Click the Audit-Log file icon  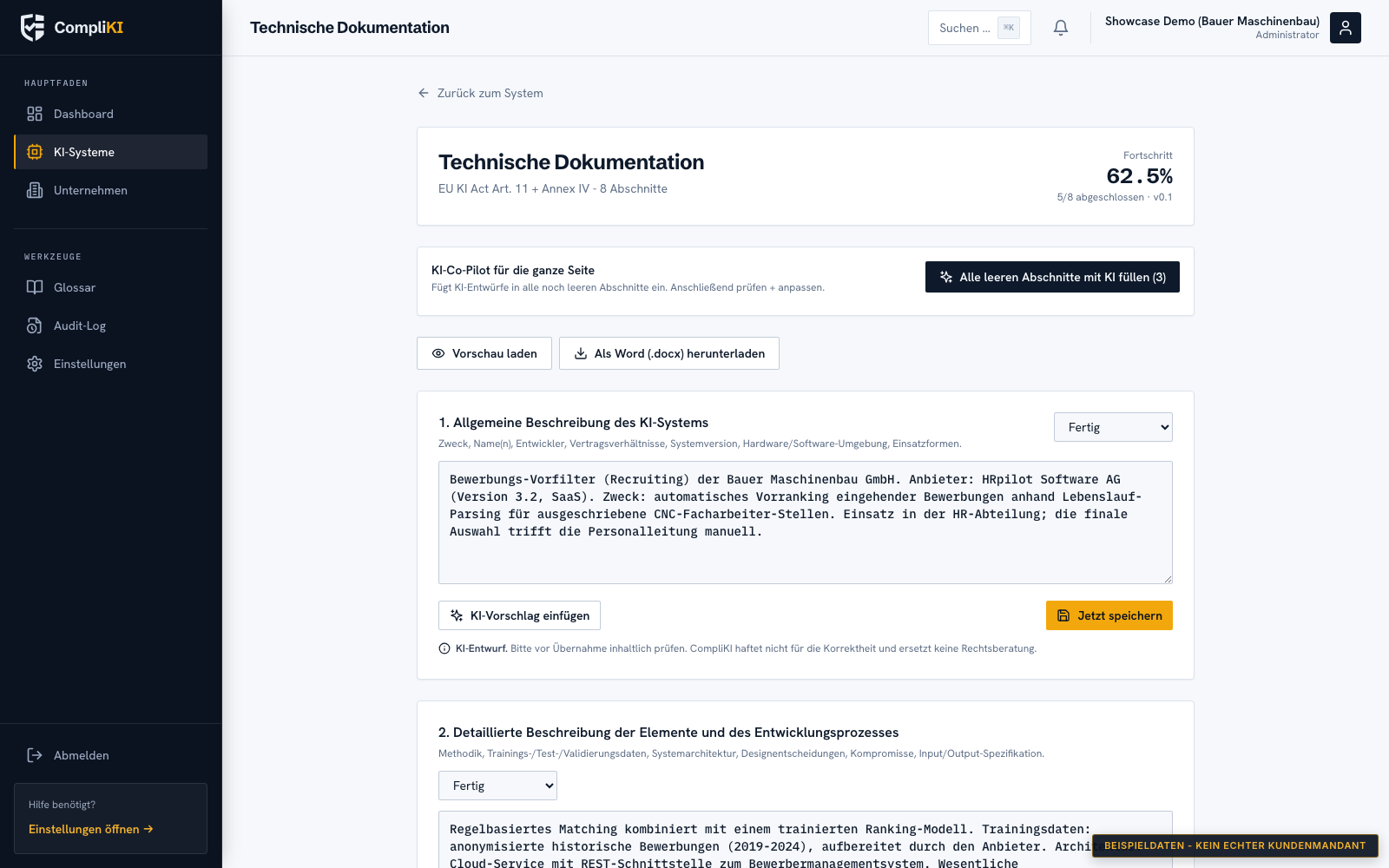[x=35, y=325]
